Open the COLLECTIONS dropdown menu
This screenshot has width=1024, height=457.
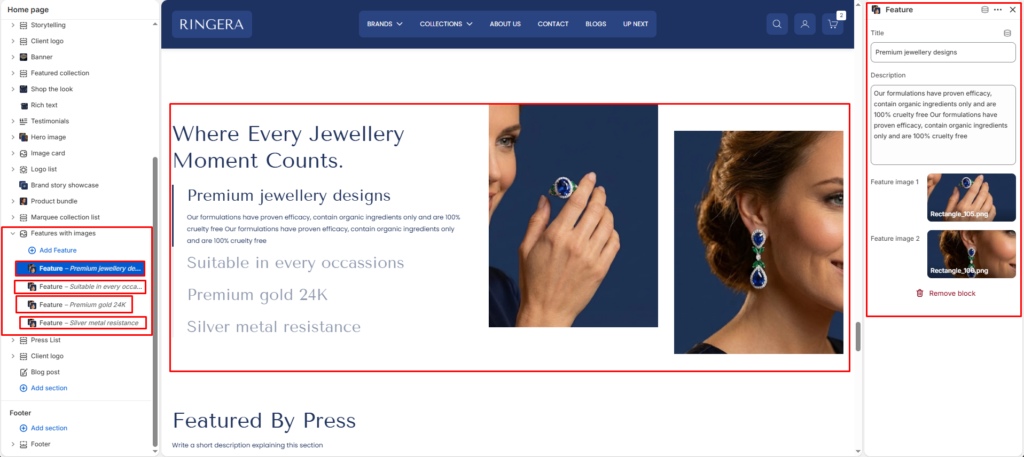click(x=446, y=24)
